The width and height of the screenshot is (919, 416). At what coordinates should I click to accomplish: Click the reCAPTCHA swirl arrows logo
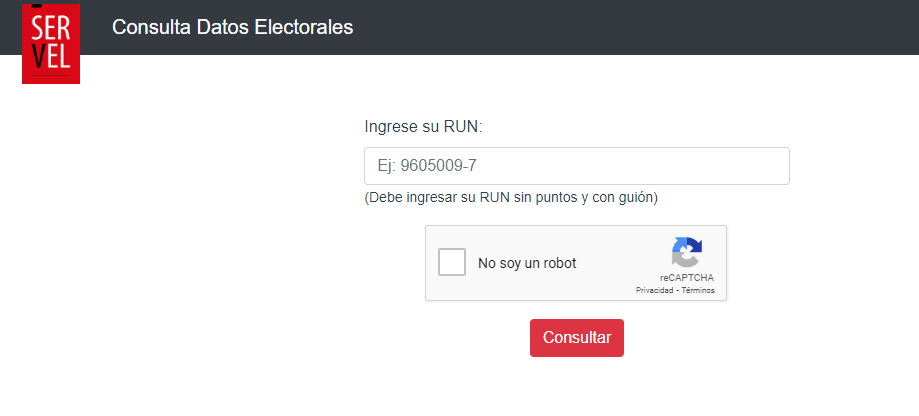tap(687, 252)
